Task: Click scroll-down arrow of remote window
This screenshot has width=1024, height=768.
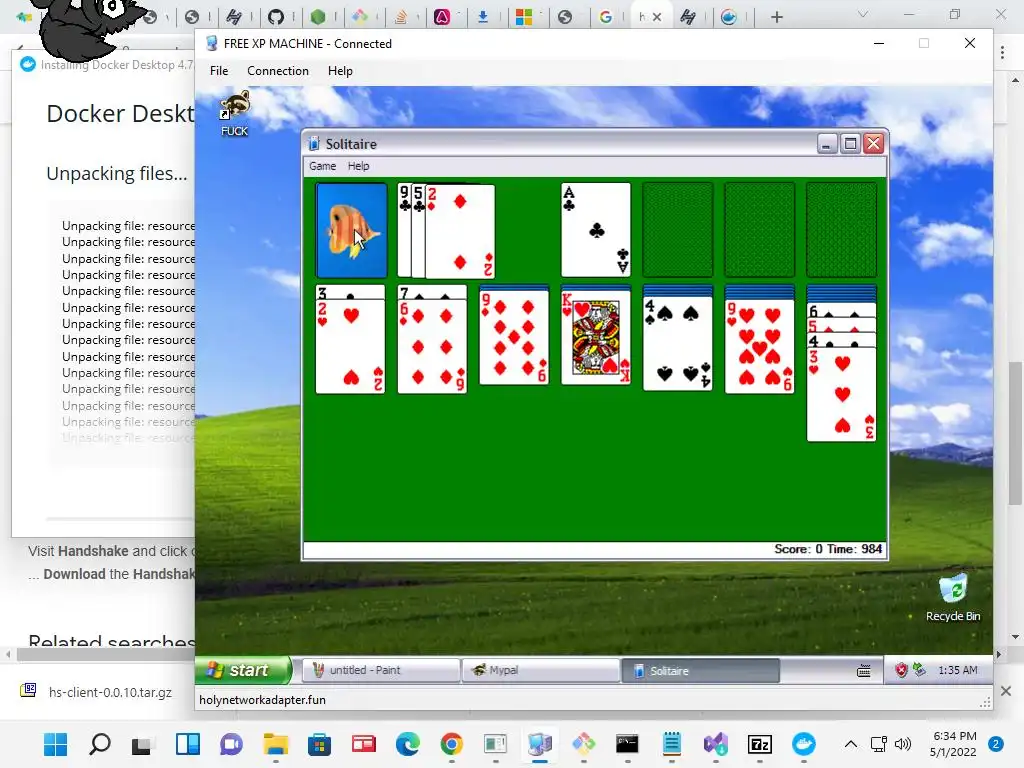Action: tap(1014, 637)
